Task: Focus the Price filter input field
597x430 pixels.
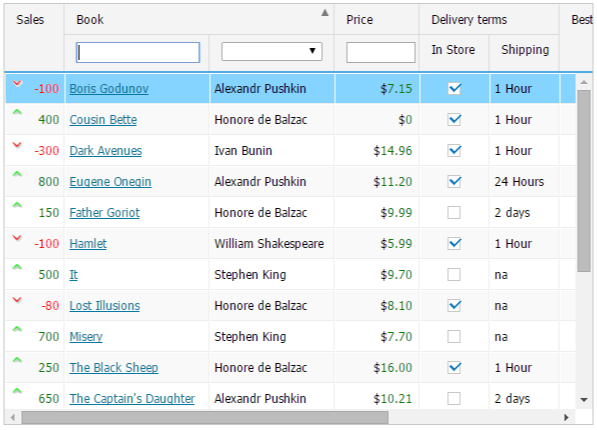Action: [x=381, y=52]
